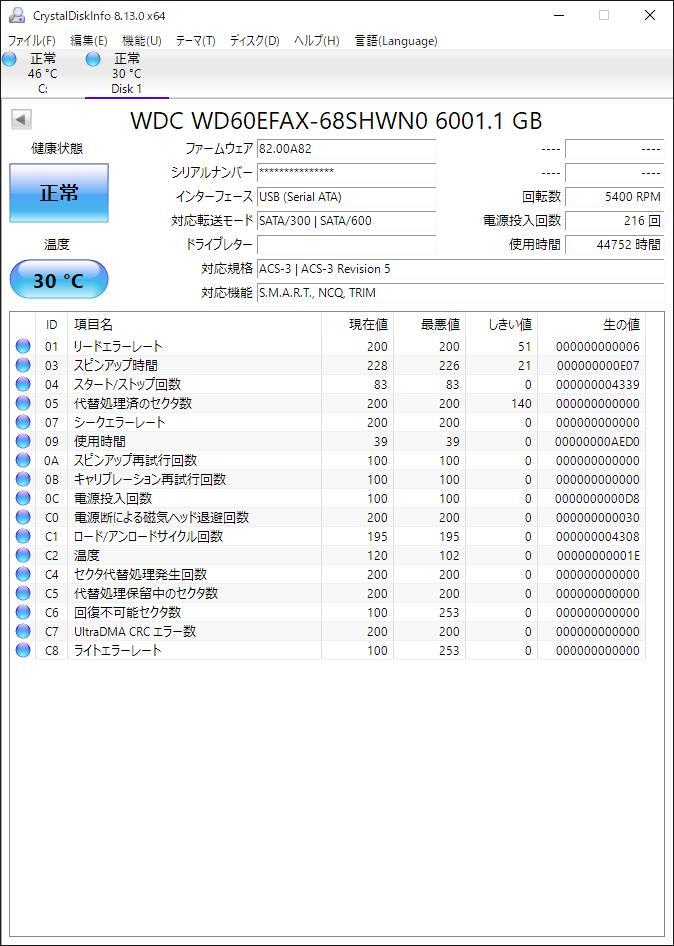Click the previous disk arrow button
Image resolution: width=674 pixels, height=946 pixels.
(21, 120)
